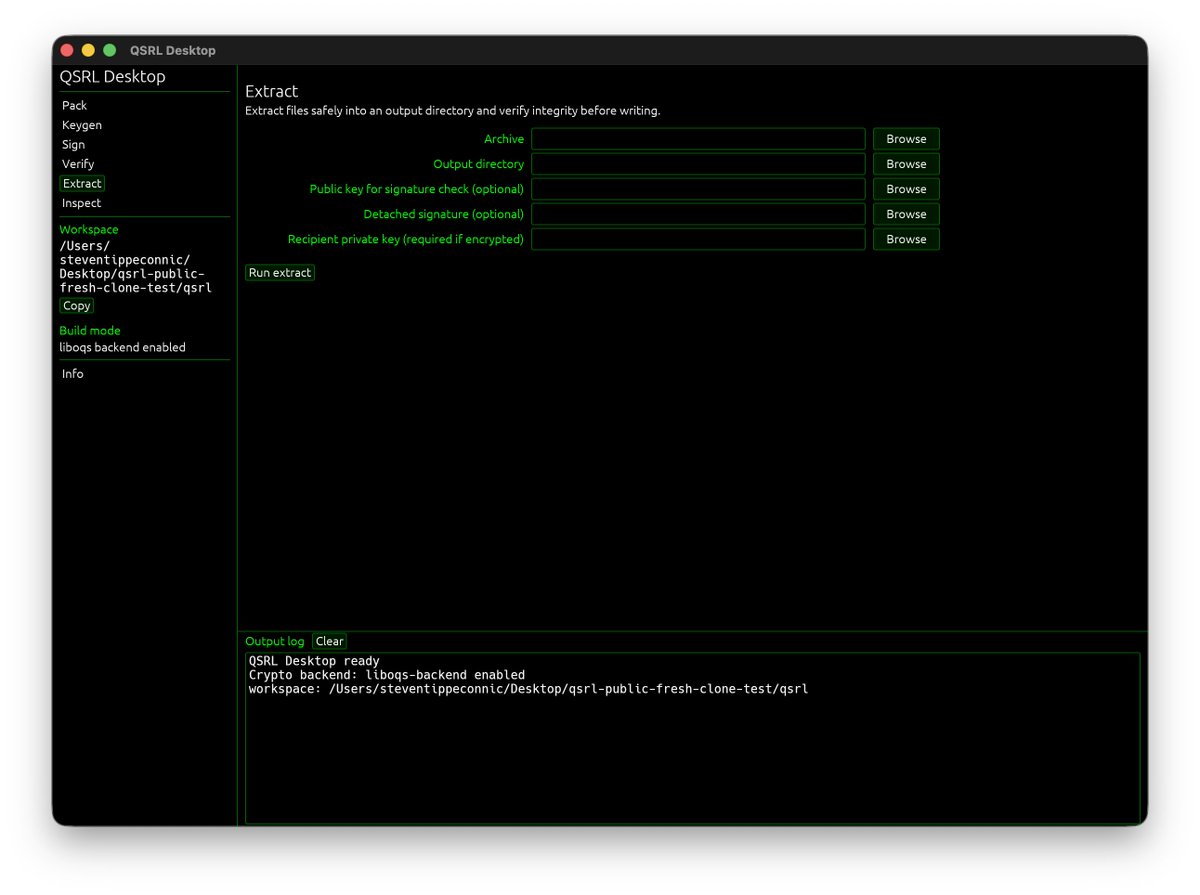The image size is (1200, 895).
Task: Click the 'Crypto backend: liboqs-backend enabled' log line
Action: click(387, 675)
